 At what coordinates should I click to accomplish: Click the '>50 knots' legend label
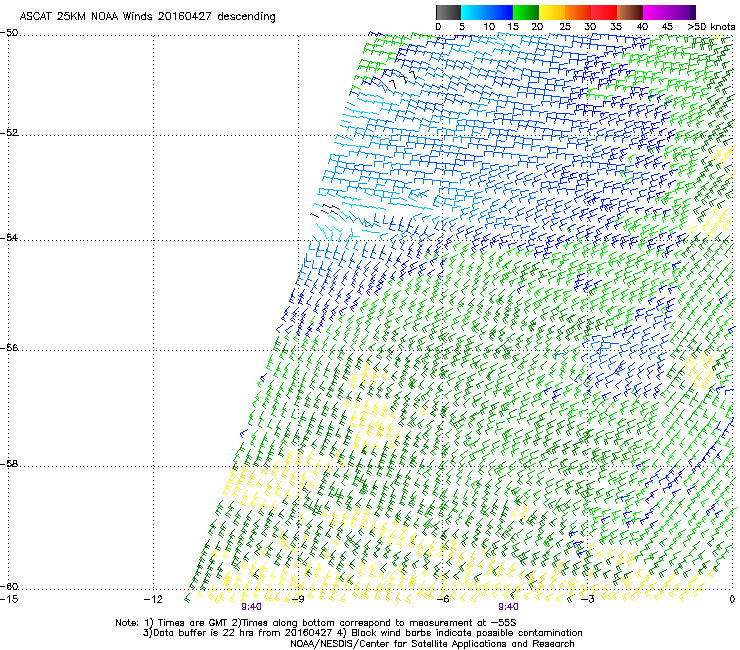(711, 27)
